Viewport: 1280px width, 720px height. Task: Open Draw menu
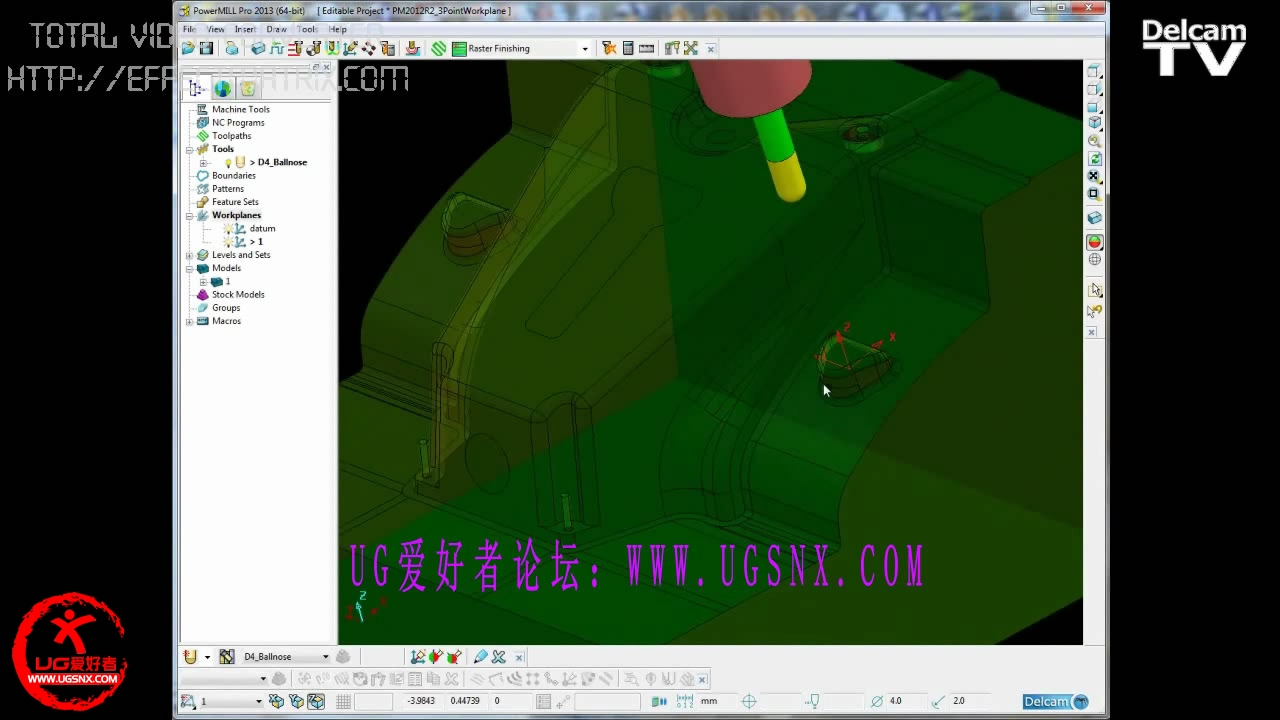pos(276,29)
